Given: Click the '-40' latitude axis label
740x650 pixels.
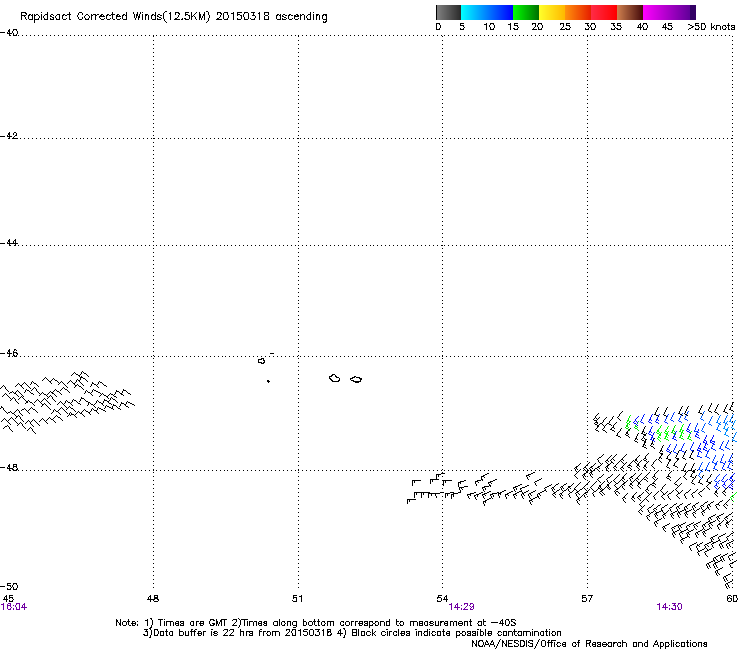Looking at the screenshot, I should [x=9, y=33].
